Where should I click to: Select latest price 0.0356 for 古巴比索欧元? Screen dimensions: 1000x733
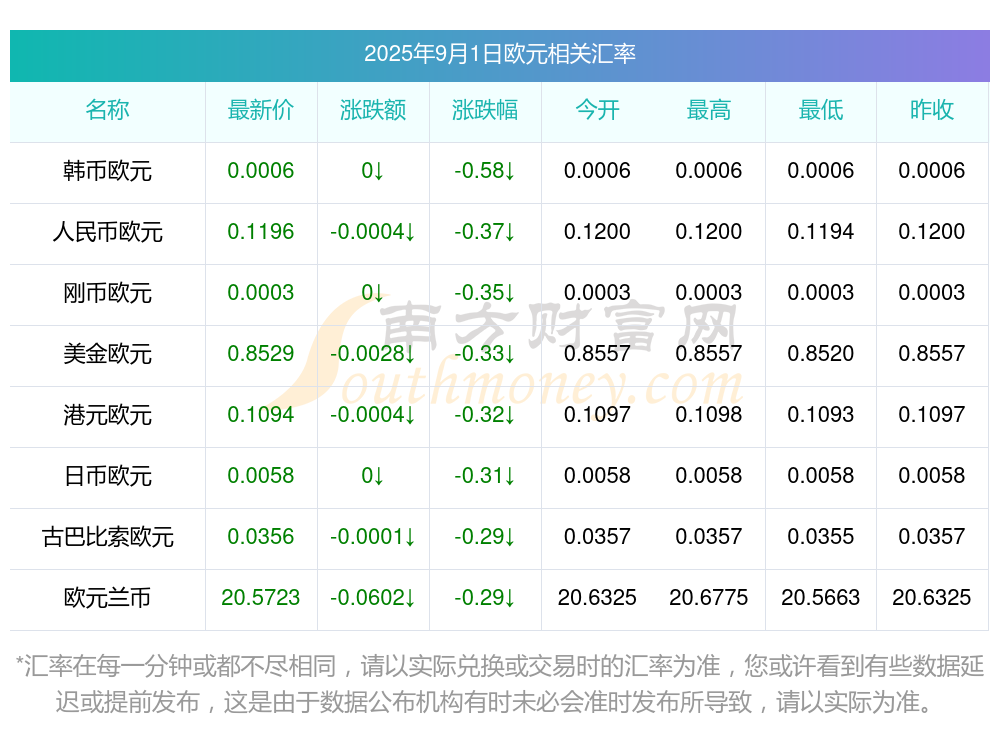[x=261, y=537]
